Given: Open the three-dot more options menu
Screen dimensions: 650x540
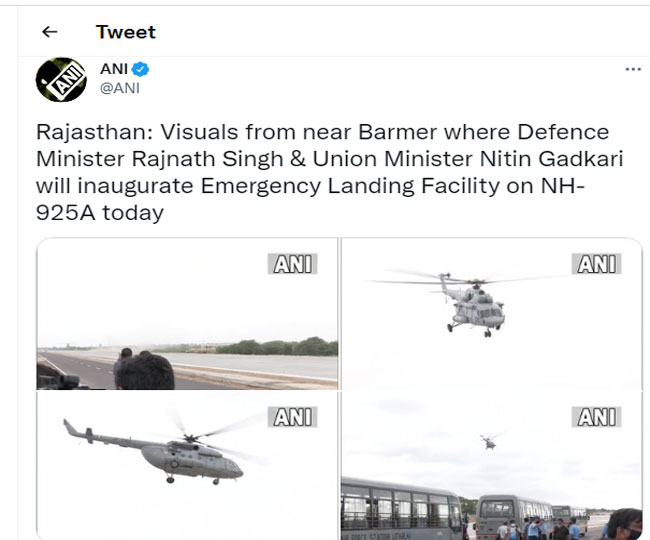Looking at the screenshot, I should click(x=633, y=69).
